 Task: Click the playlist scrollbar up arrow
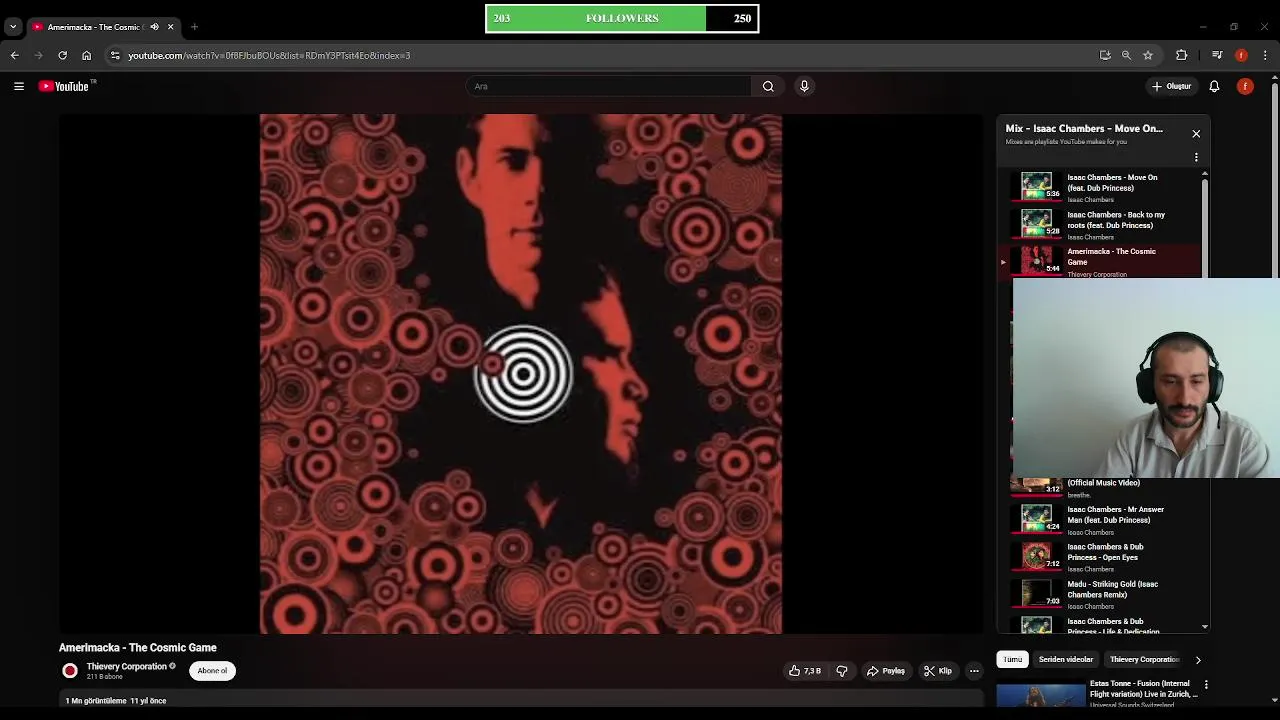pos(1204,175)
